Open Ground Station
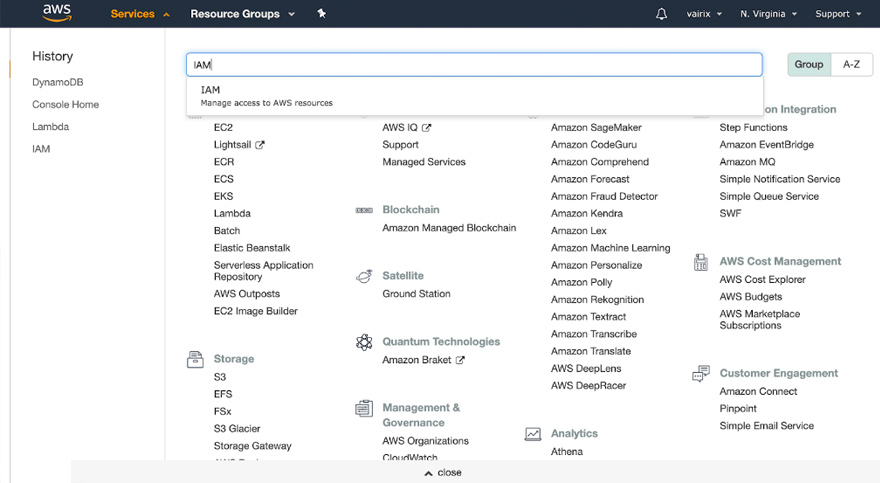 click(416, 294)
